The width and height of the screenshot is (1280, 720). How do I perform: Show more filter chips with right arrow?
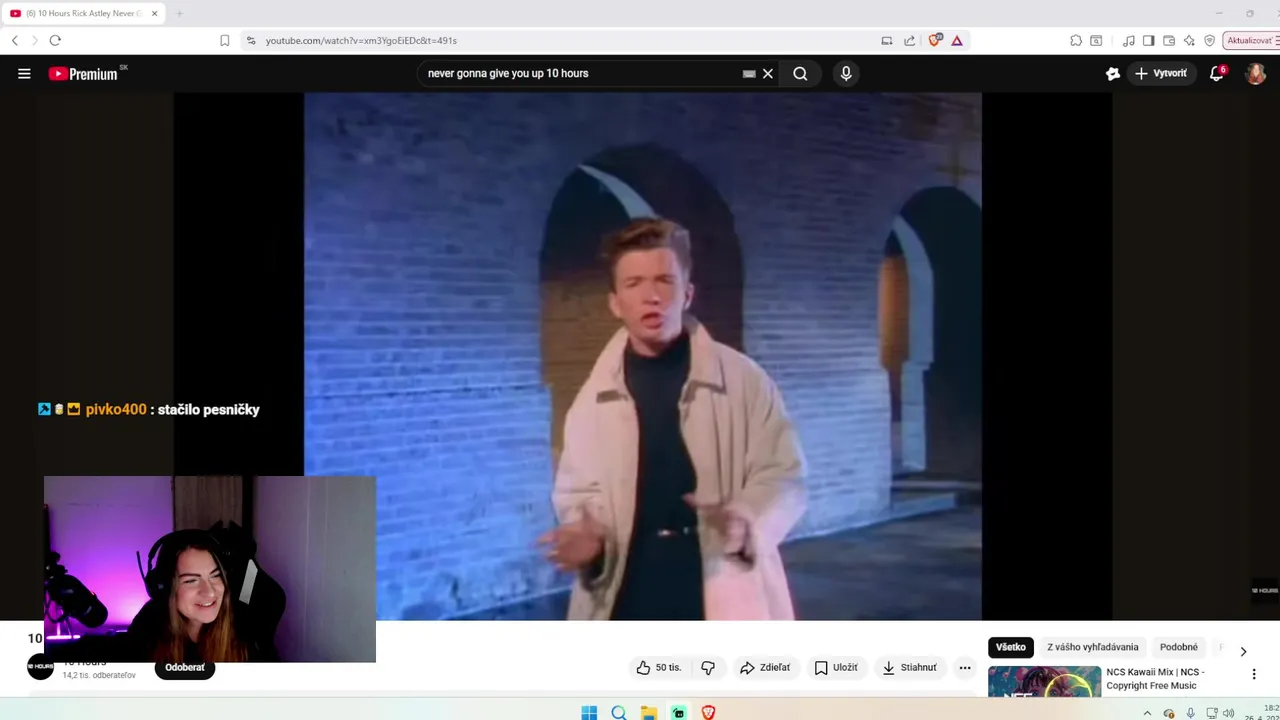[1243, 651]
